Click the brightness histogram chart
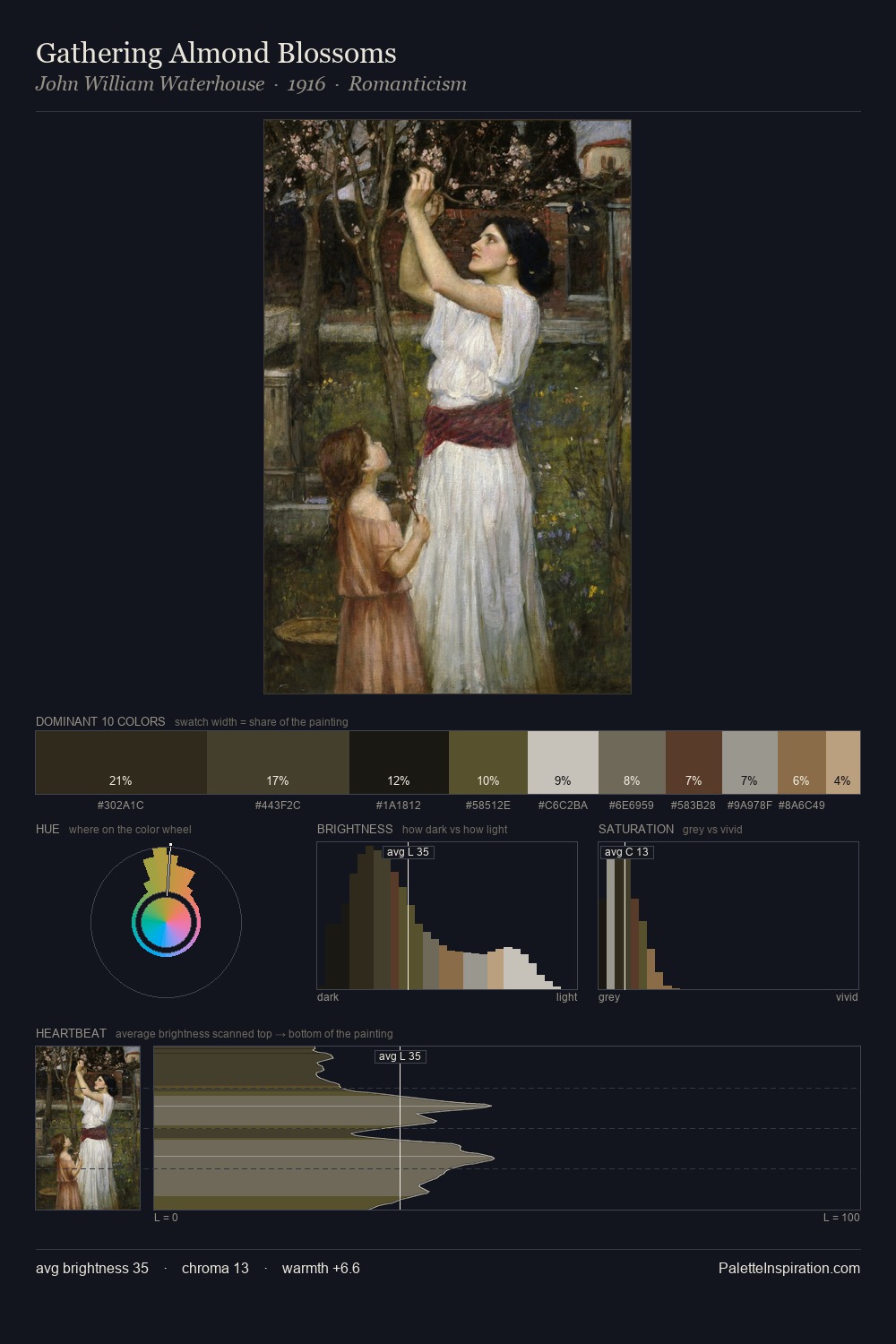The image size is (896, 1344). (x=447, y=916)
